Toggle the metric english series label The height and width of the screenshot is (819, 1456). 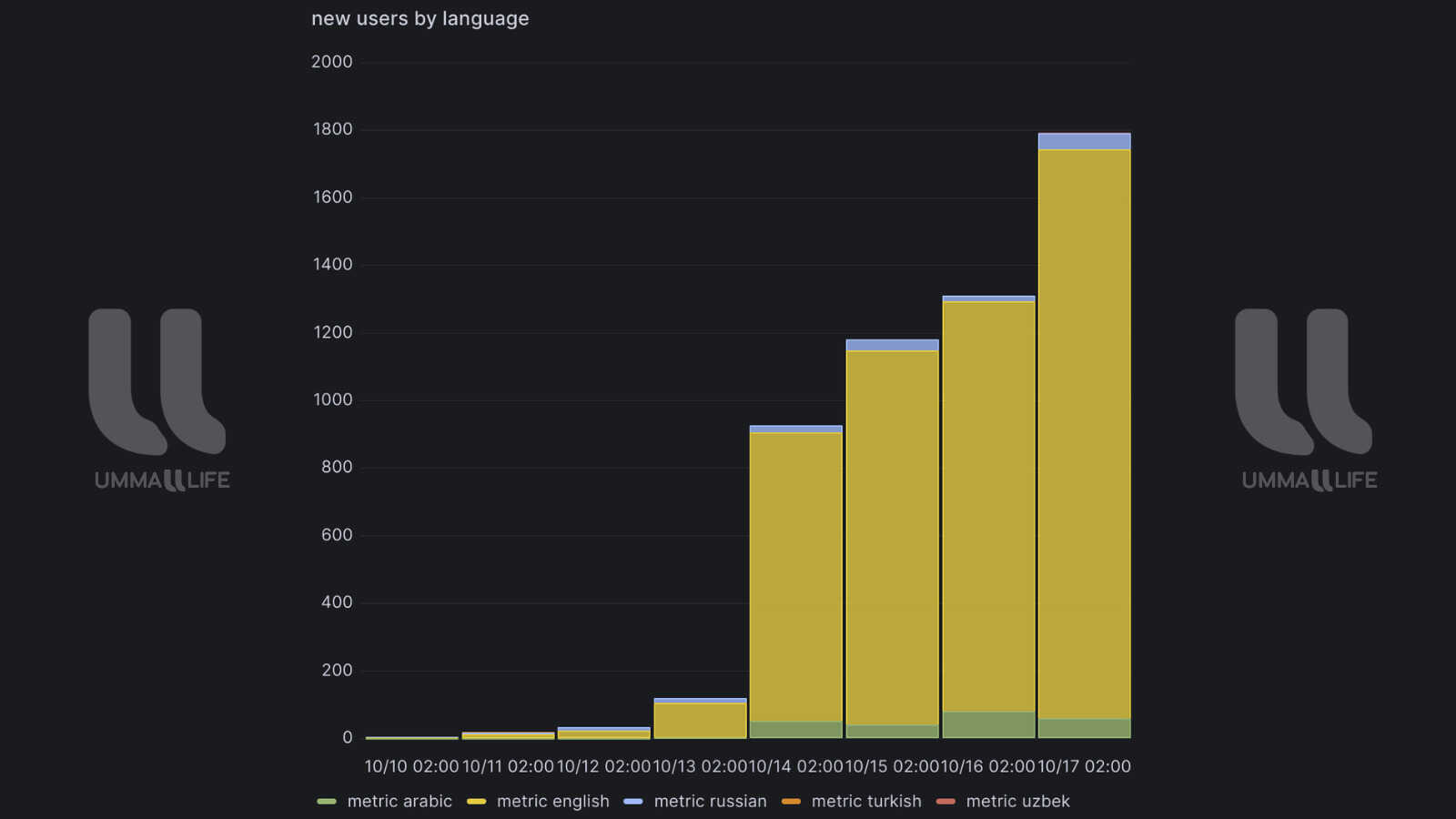(552, 802)
